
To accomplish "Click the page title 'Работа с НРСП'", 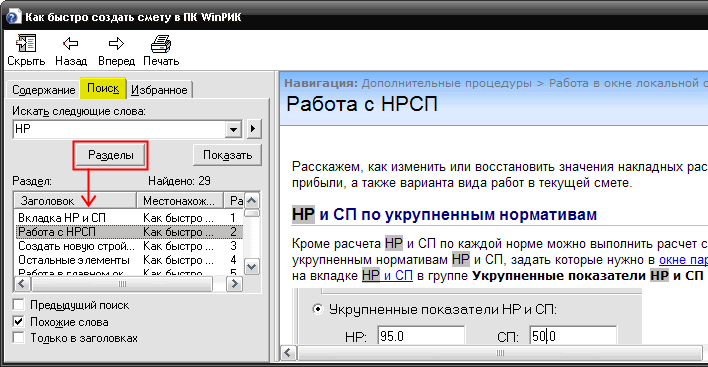I will click(x=362, y=104).
